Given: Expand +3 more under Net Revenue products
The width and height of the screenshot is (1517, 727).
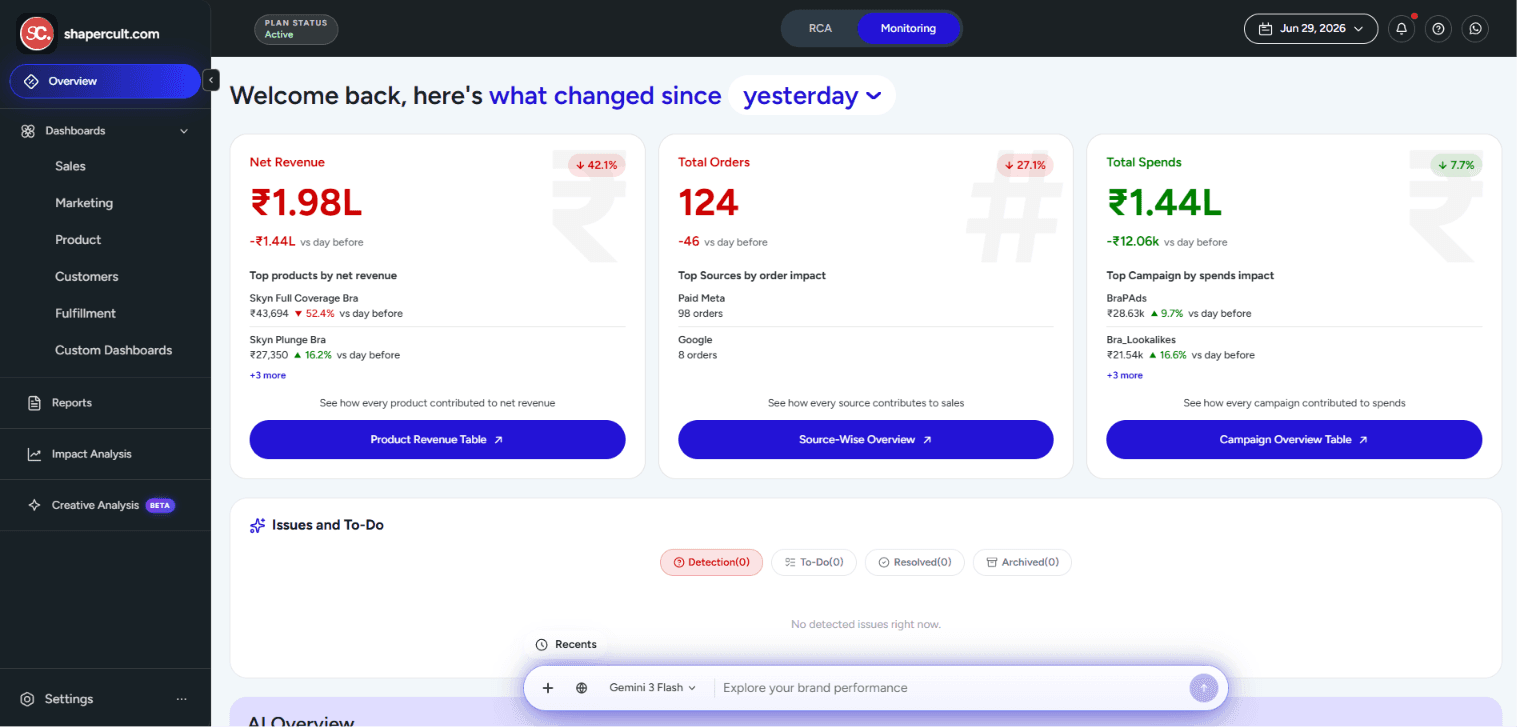Looking at the screenshot, I should 268,375.
